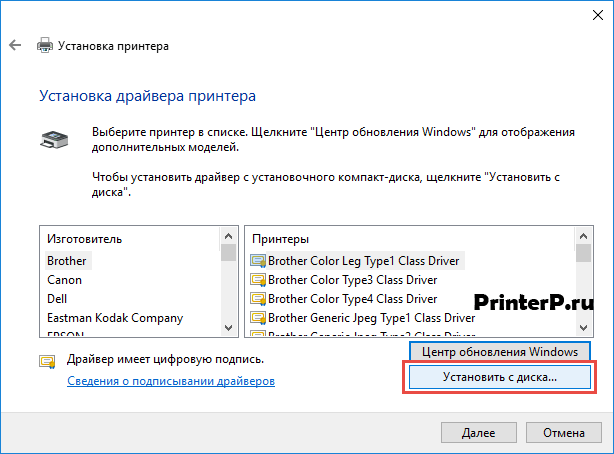Click the 'Установить с диска...' button
614x454 pixels.
pos(499,378)
